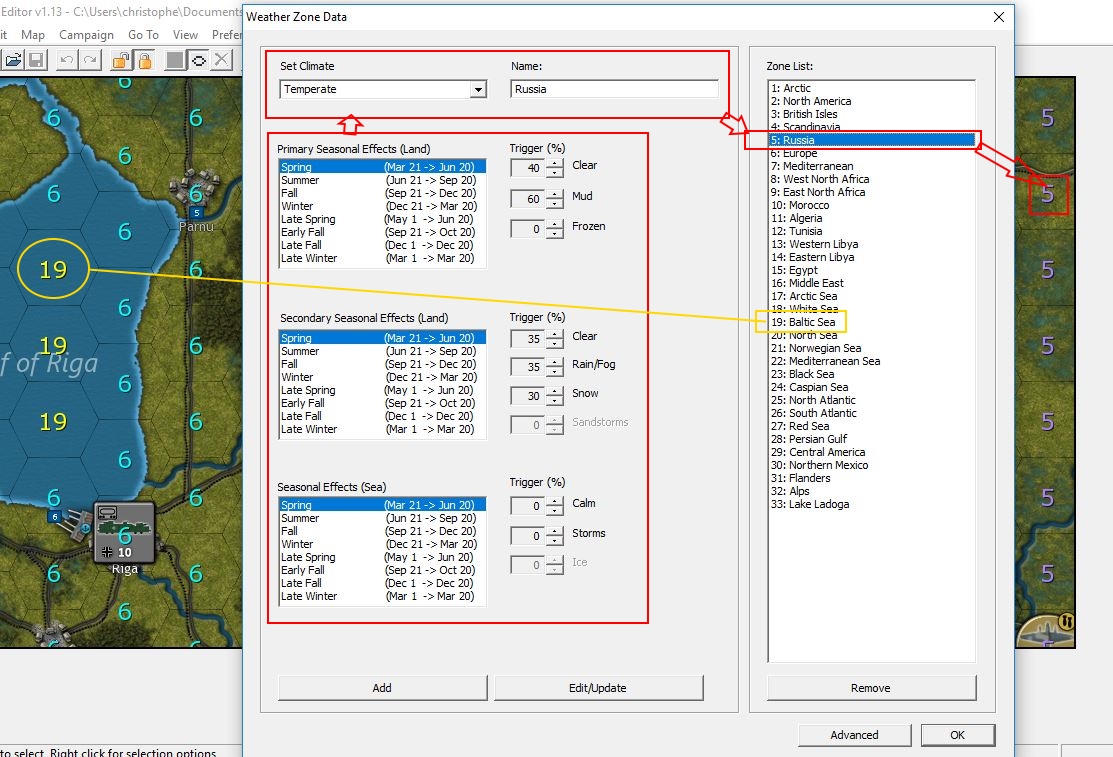Decrease the Rain/Fog trigger percentage
1113x757 pixels.
(x=555, y=371)
